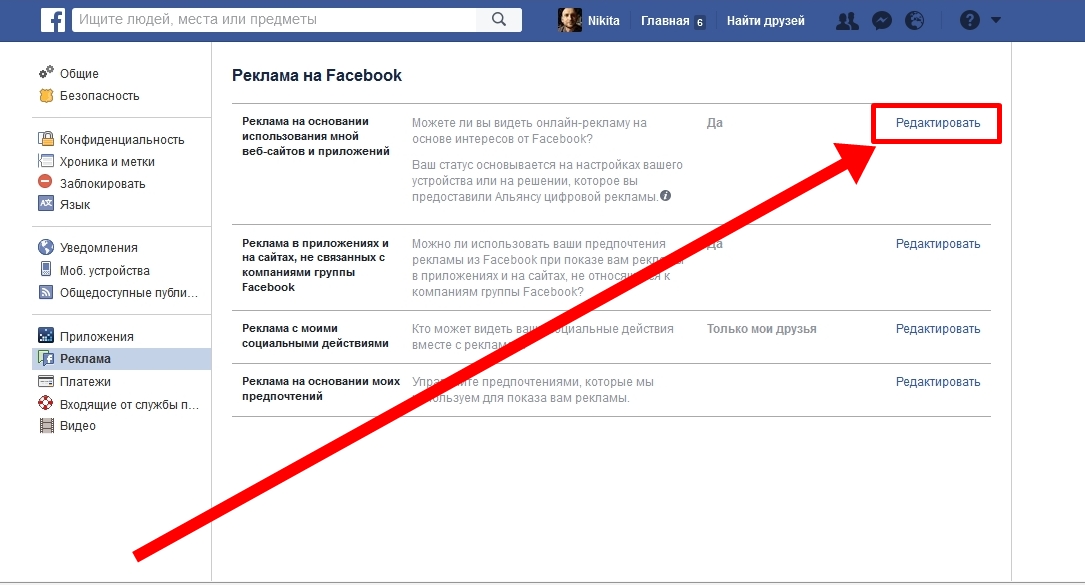
Task: Open the notifications globe icon
Action: (914, 20)
